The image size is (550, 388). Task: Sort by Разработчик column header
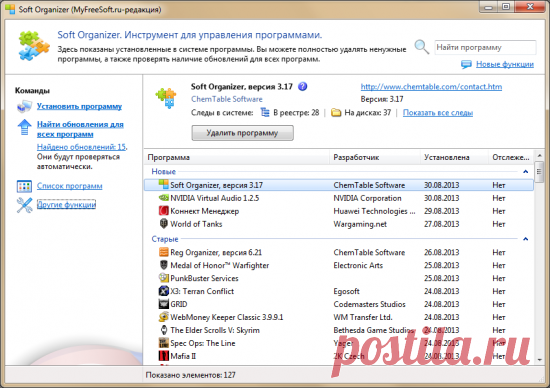[375, 157]
